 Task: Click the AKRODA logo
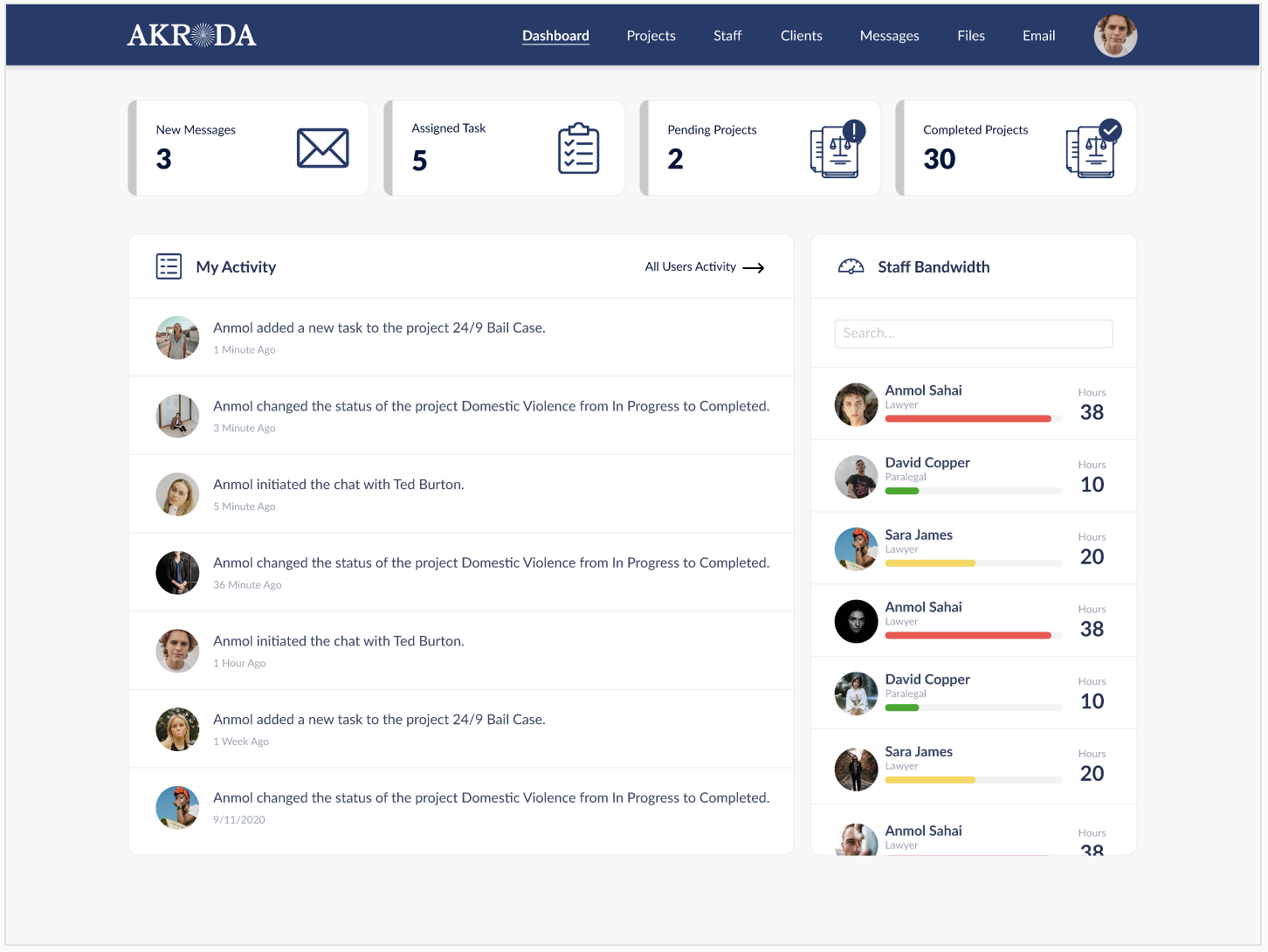pyautogui.click(x=191, y=36)
